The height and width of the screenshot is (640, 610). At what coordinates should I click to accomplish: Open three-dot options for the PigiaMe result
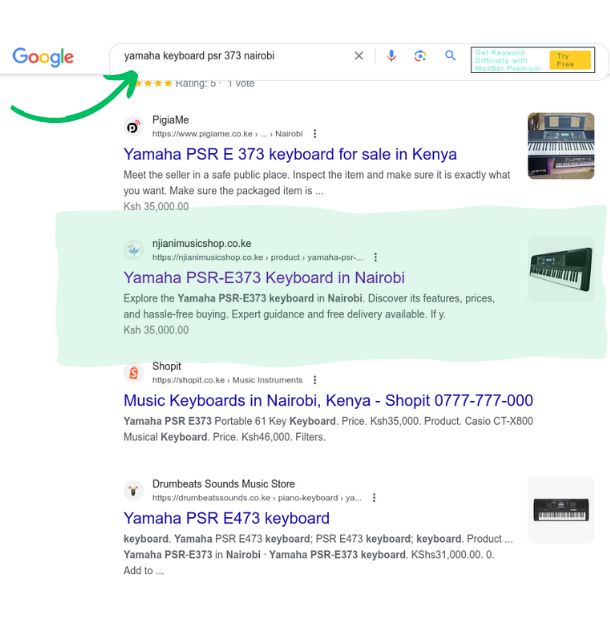[x=315, y=133]
